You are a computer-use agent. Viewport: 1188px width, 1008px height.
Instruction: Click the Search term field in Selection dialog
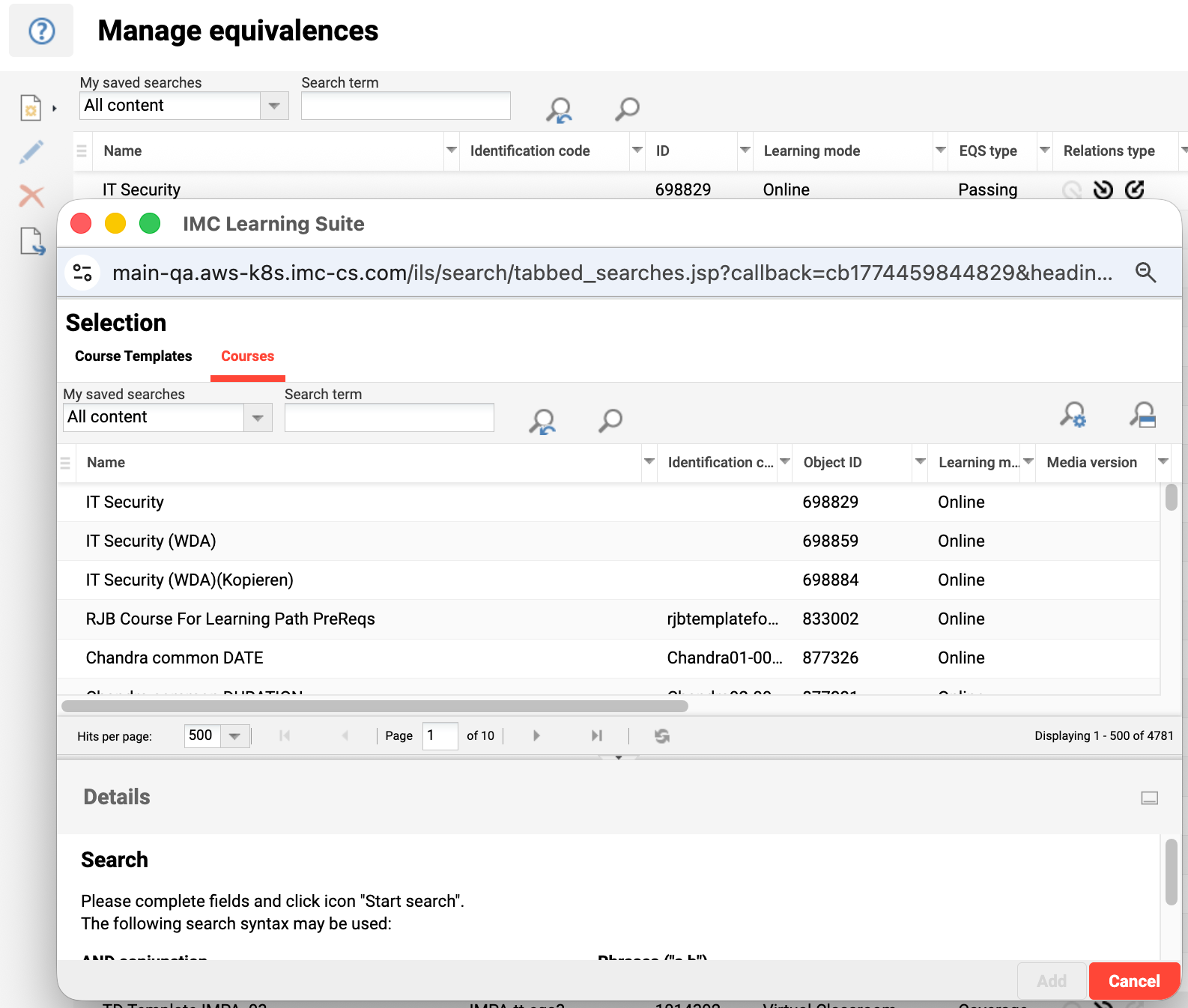[389, 418]
